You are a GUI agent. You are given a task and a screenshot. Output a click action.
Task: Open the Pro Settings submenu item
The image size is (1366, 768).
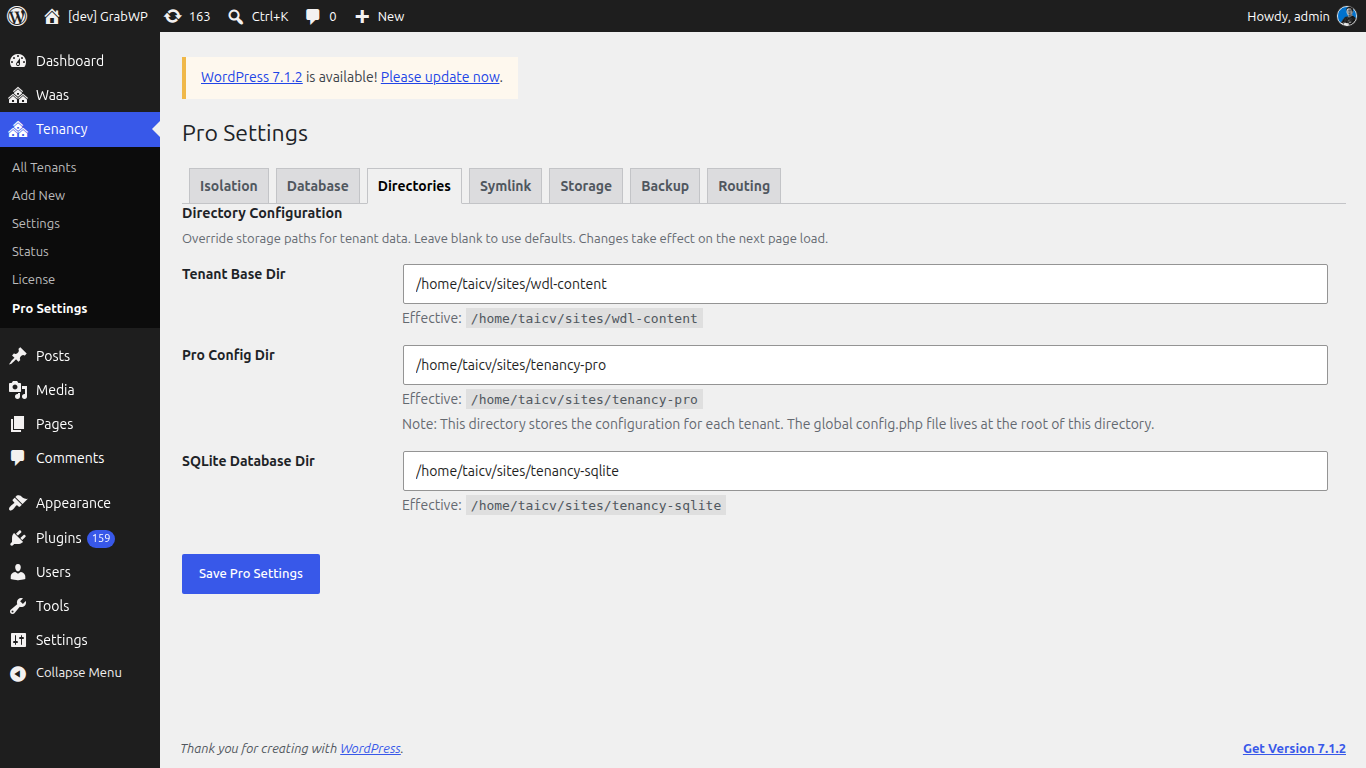(x=50, y=308)
